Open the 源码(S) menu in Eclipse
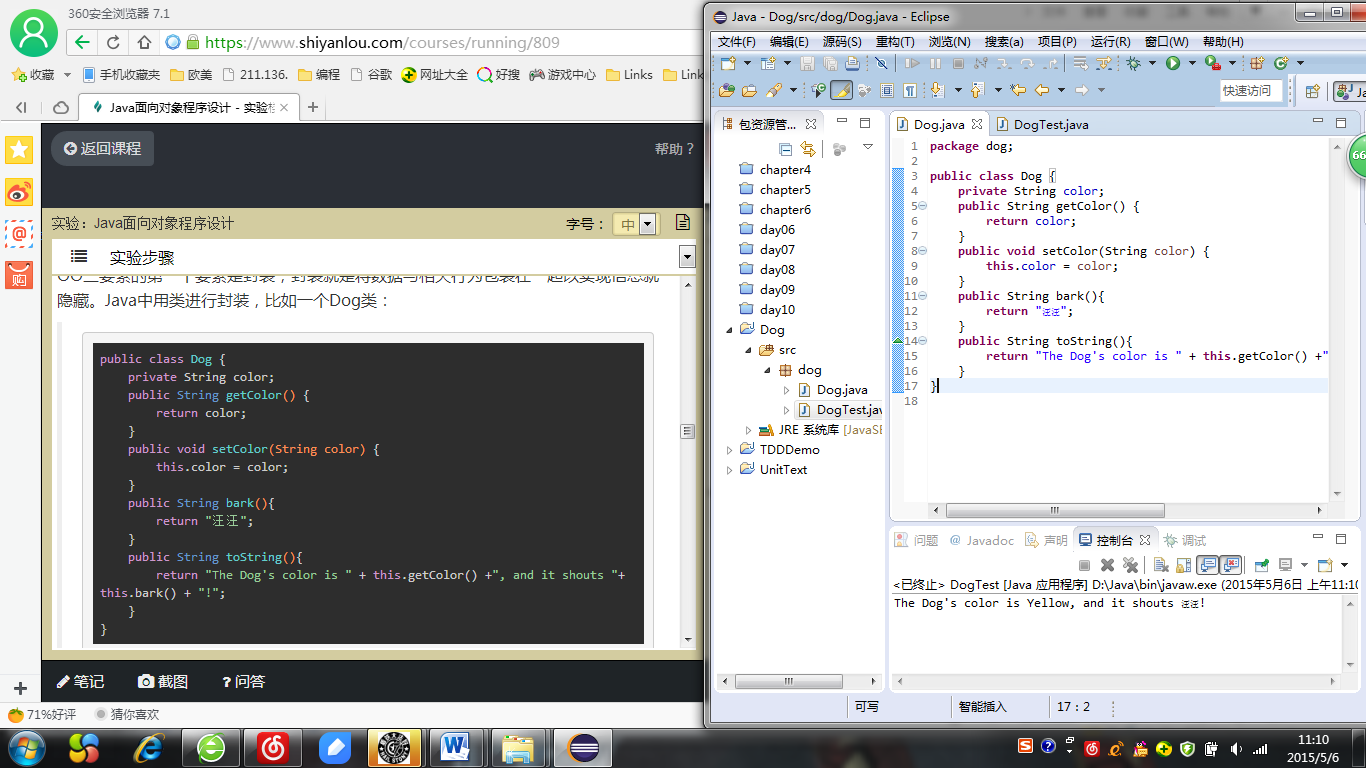This screenshot has width=1366, height=768. coord(842,42)
